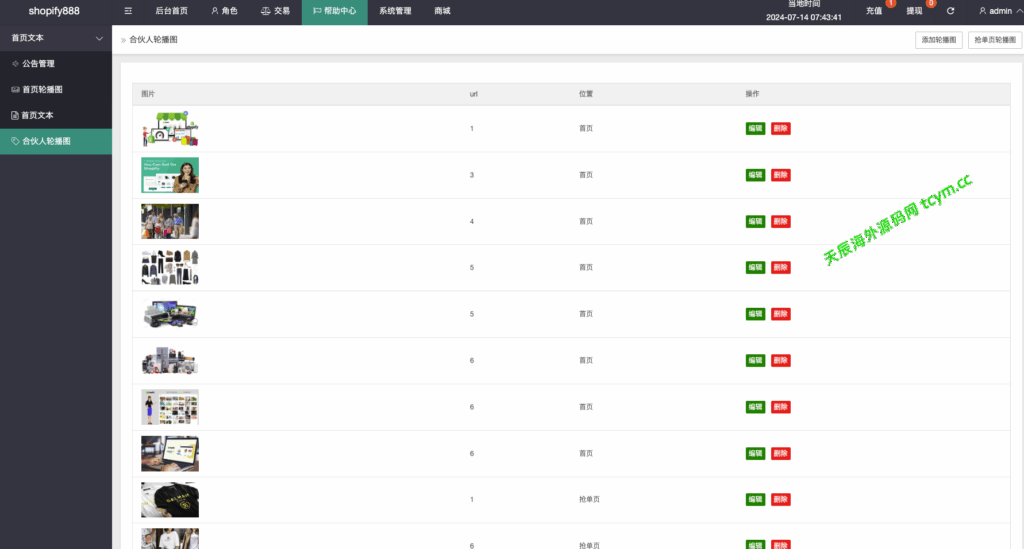Edit the electronics devices banner row
Viewport: 1024px width, 549px height.
pos(755,314)
